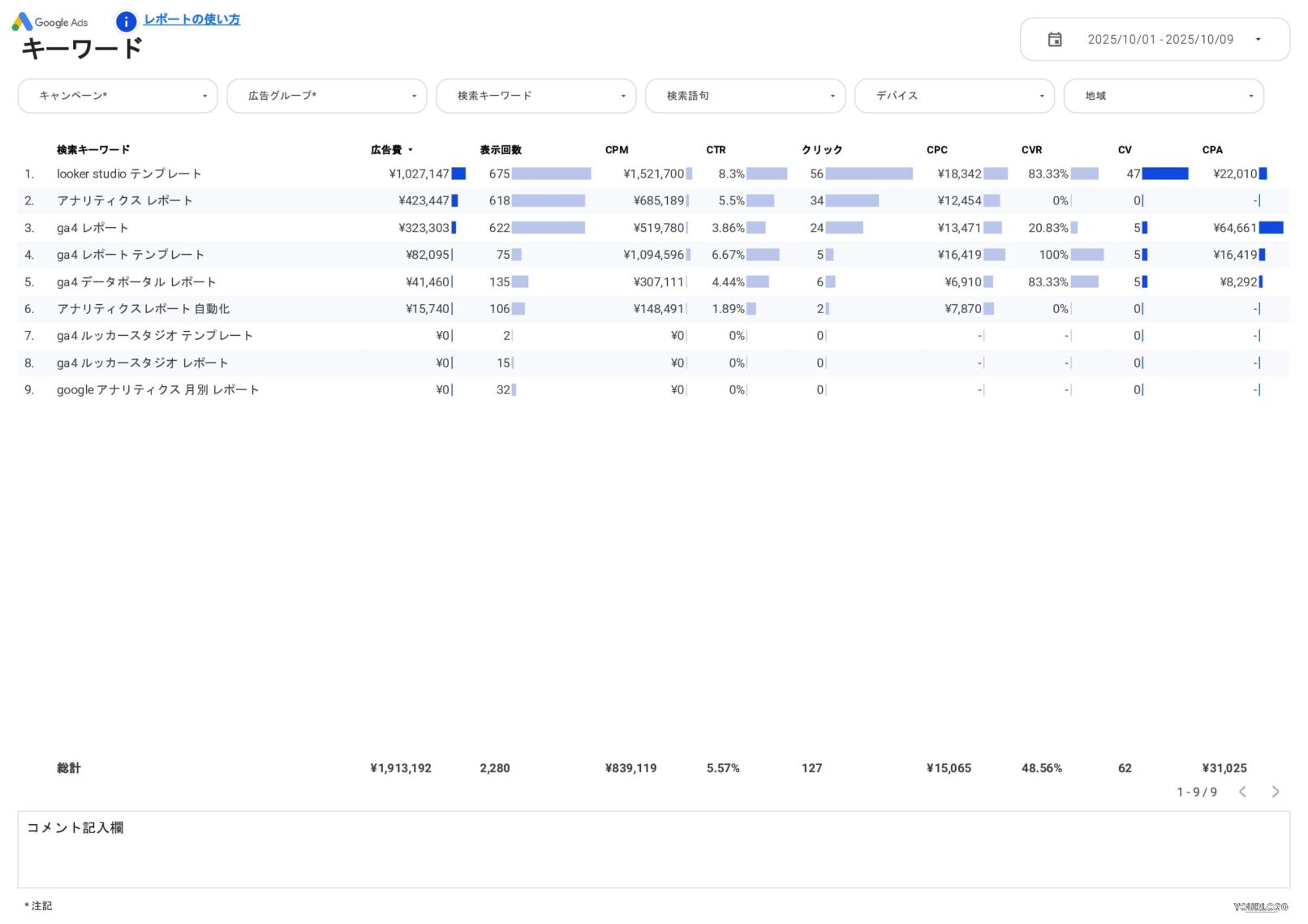
Task: Expand the 地域 filter dropdown
Action: (1164, 95)
